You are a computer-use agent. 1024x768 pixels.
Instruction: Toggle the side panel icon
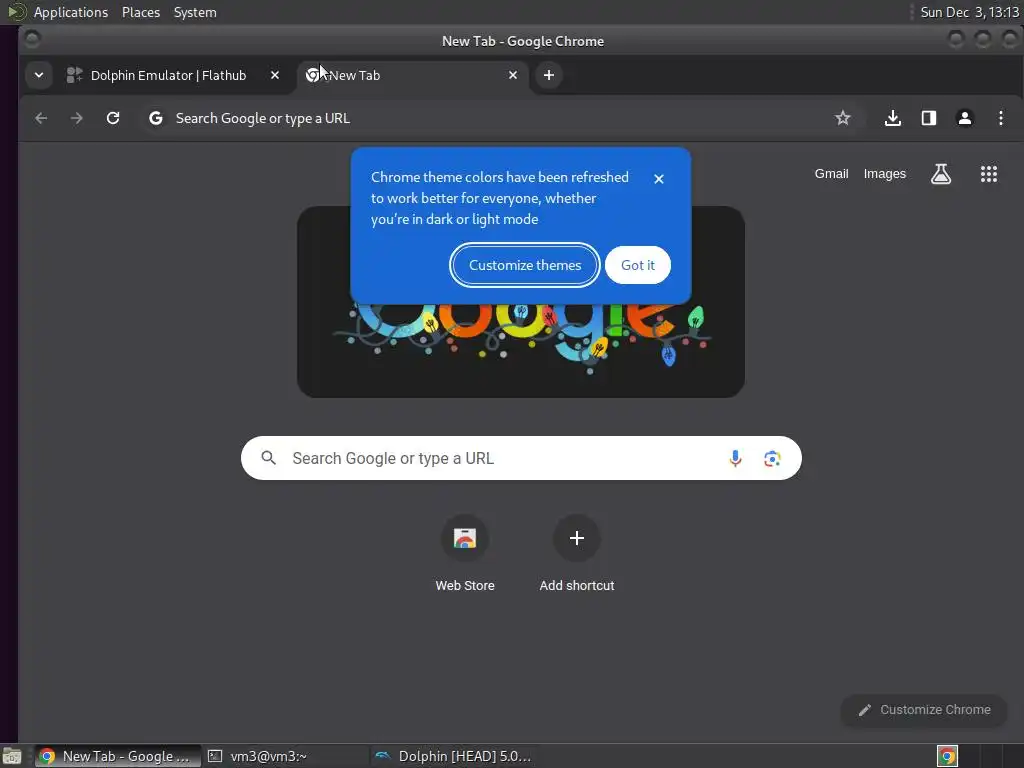(x=929, y=118)
